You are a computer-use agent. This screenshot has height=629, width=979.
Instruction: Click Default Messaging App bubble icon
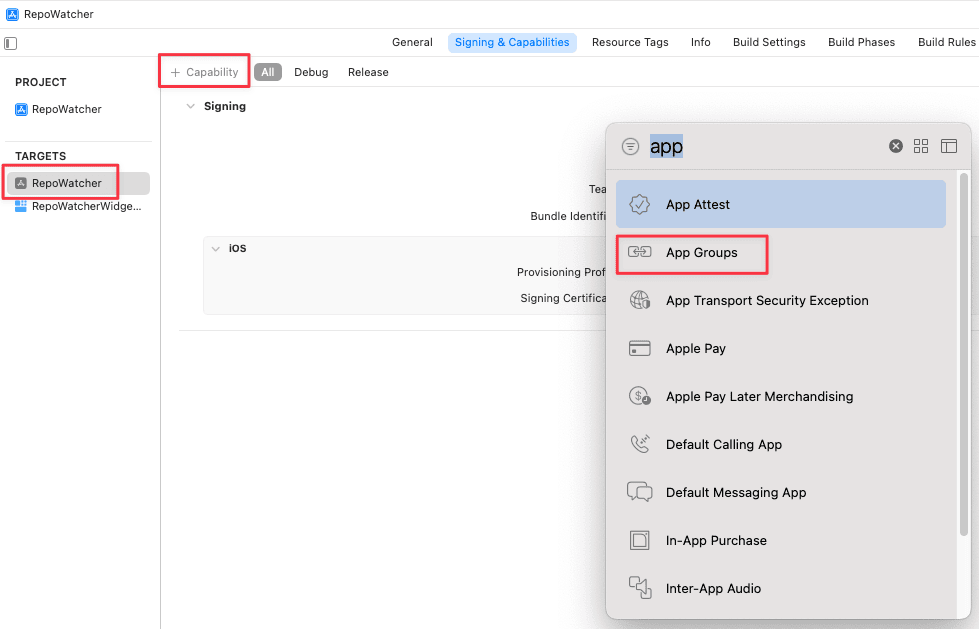tap(639, 492)
